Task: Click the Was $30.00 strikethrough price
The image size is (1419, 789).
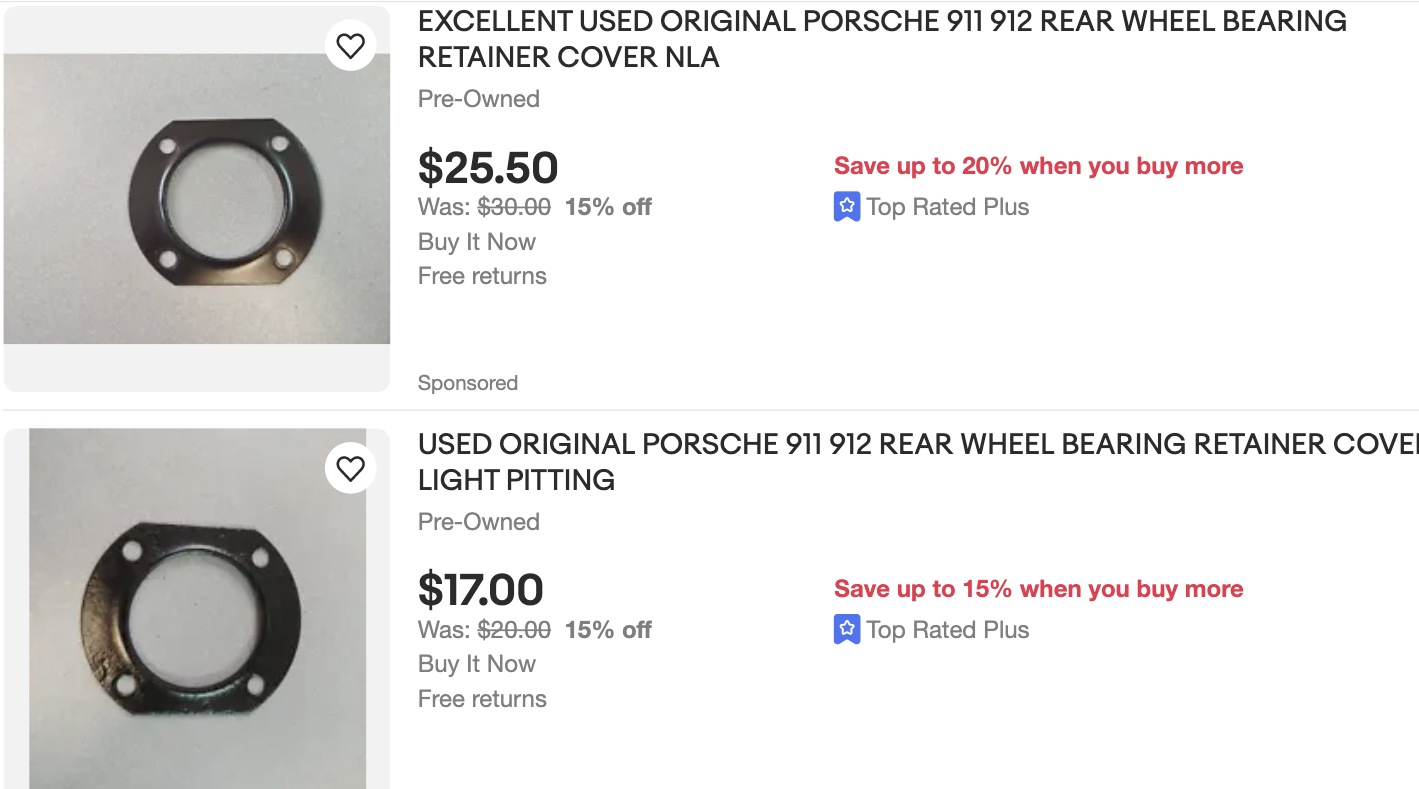Action: [x=514, y=207]
